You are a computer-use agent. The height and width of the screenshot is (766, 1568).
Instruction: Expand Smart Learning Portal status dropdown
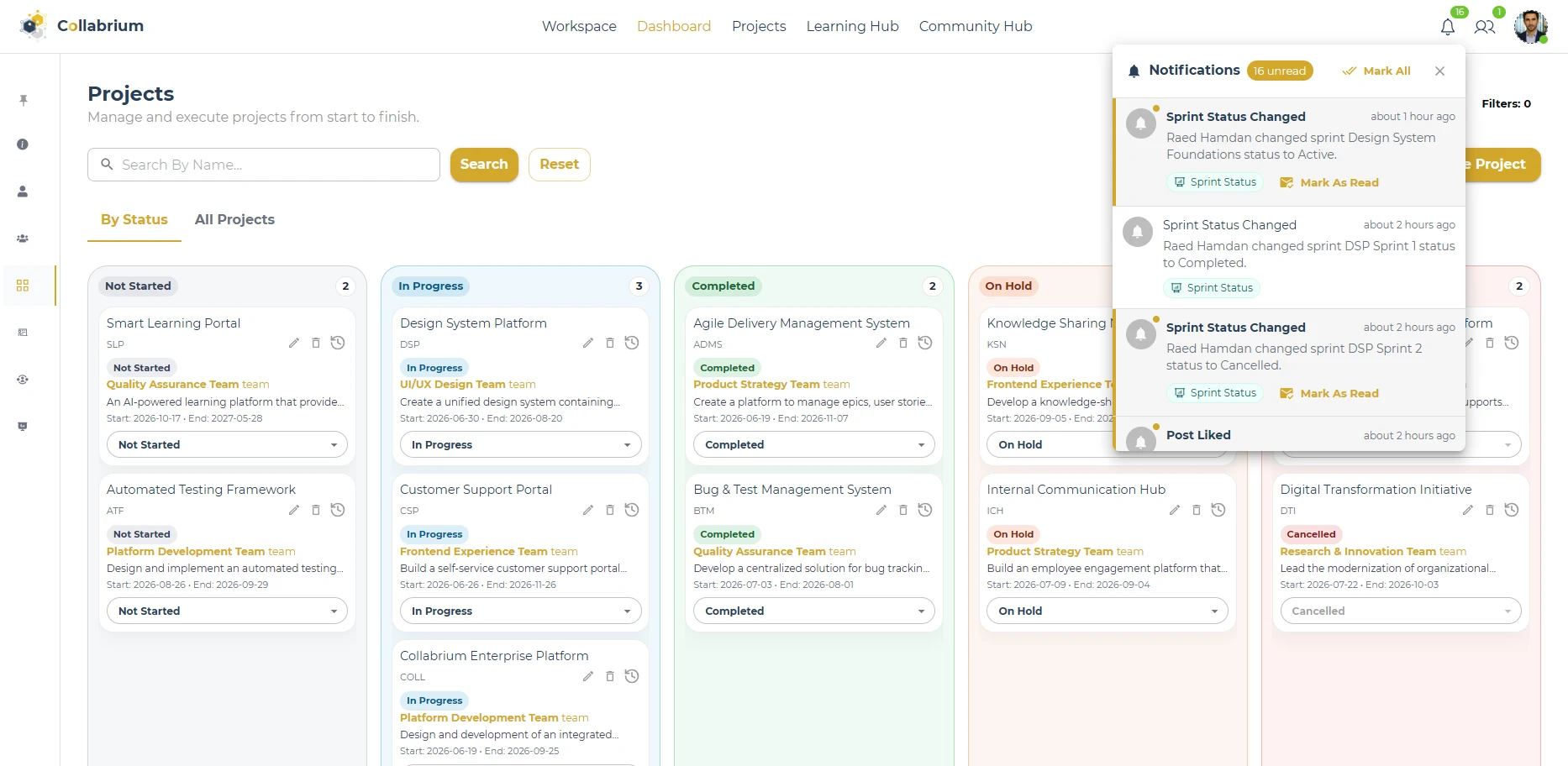[x=227, y=445]
